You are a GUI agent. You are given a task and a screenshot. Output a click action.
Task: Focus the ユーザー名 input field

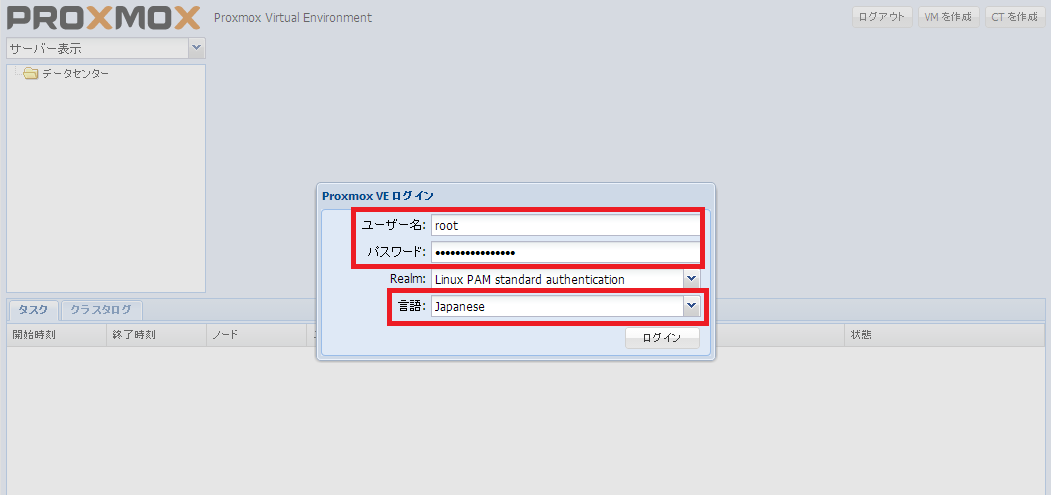click(x=565, y=225)
